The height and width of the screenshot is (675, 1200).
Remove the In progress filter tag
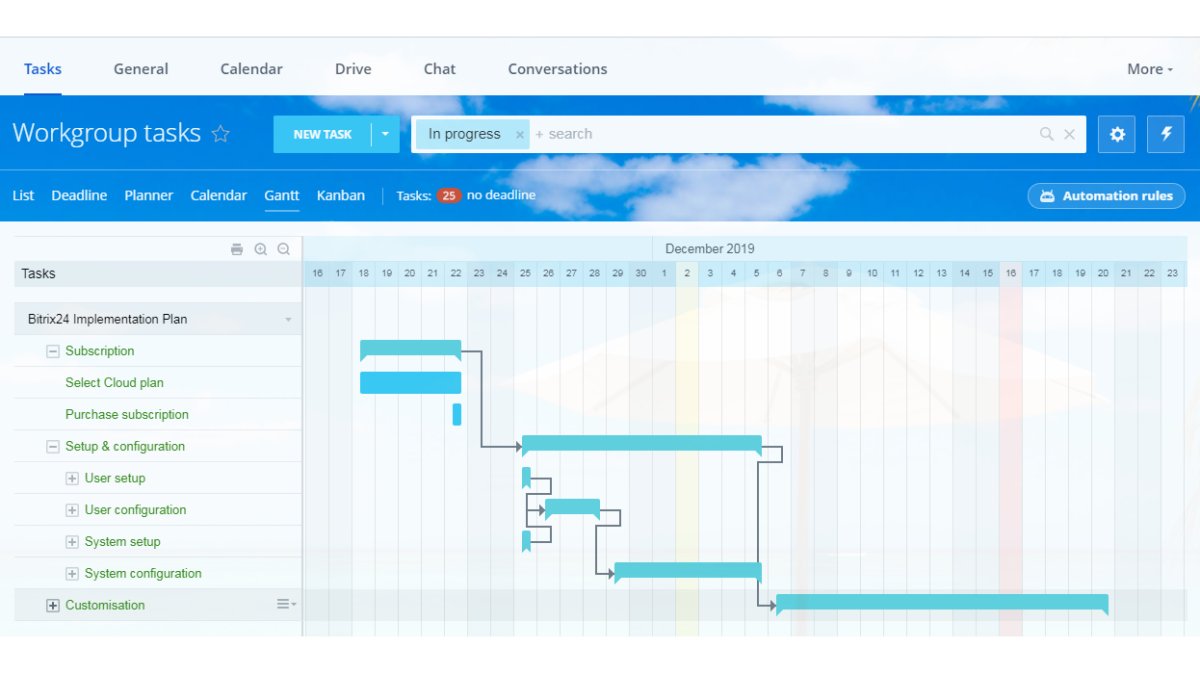click(520, 135)
